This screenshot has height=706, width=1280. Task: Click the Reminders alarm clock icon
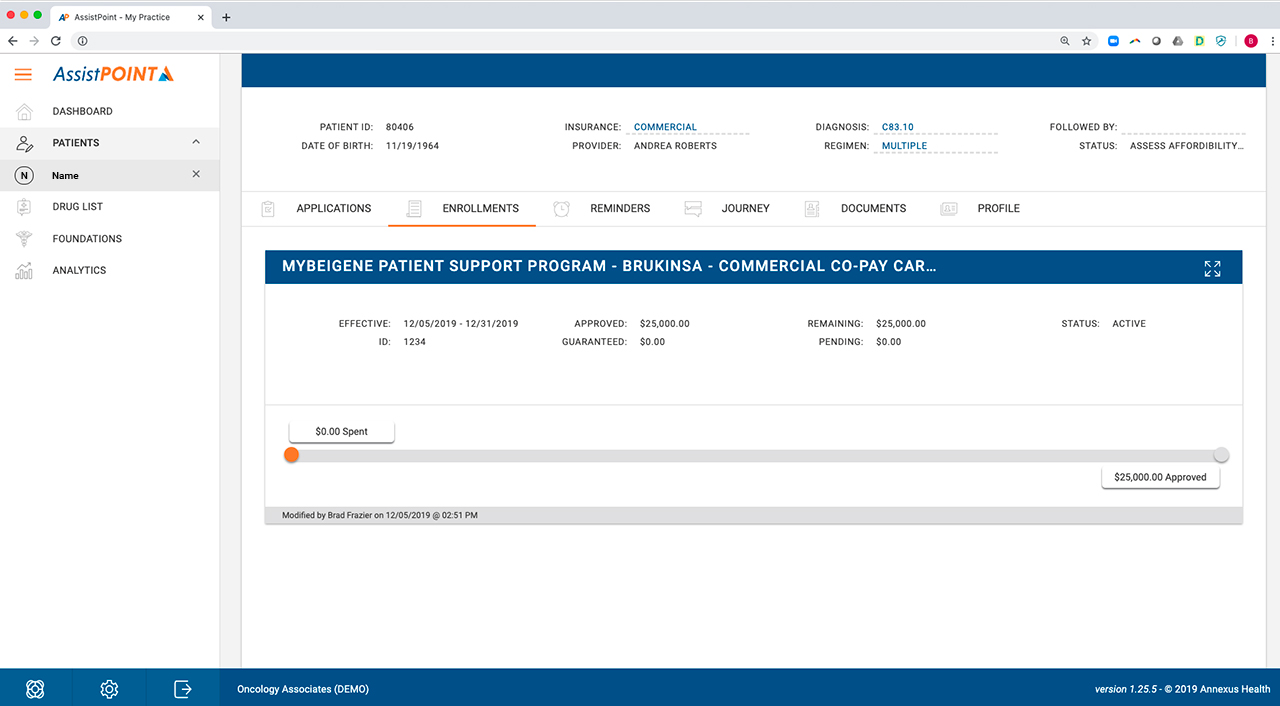[561, 208]
